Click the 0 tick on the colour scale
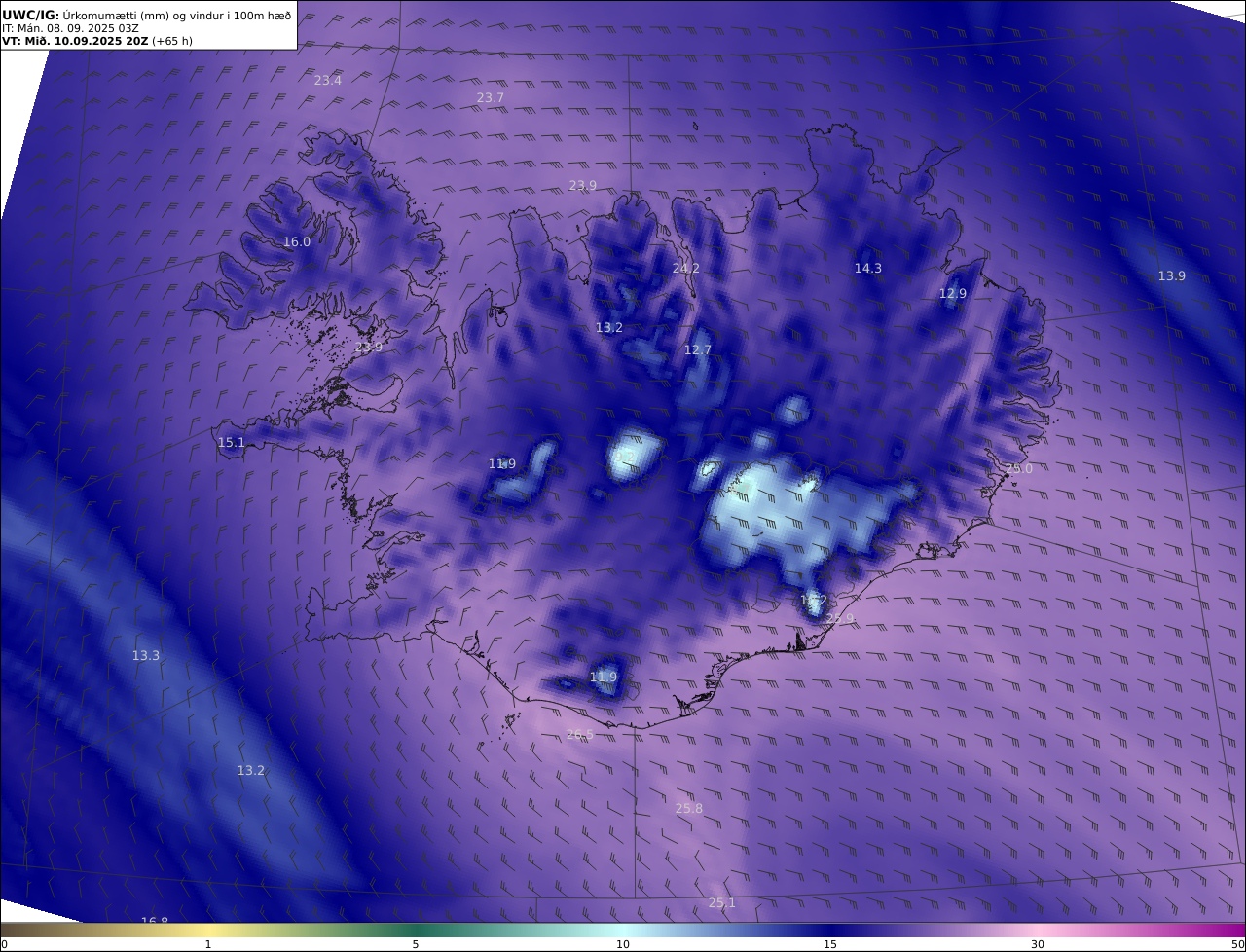The width and height of the screenshot is (1246, 952). [x=4, y=945]
